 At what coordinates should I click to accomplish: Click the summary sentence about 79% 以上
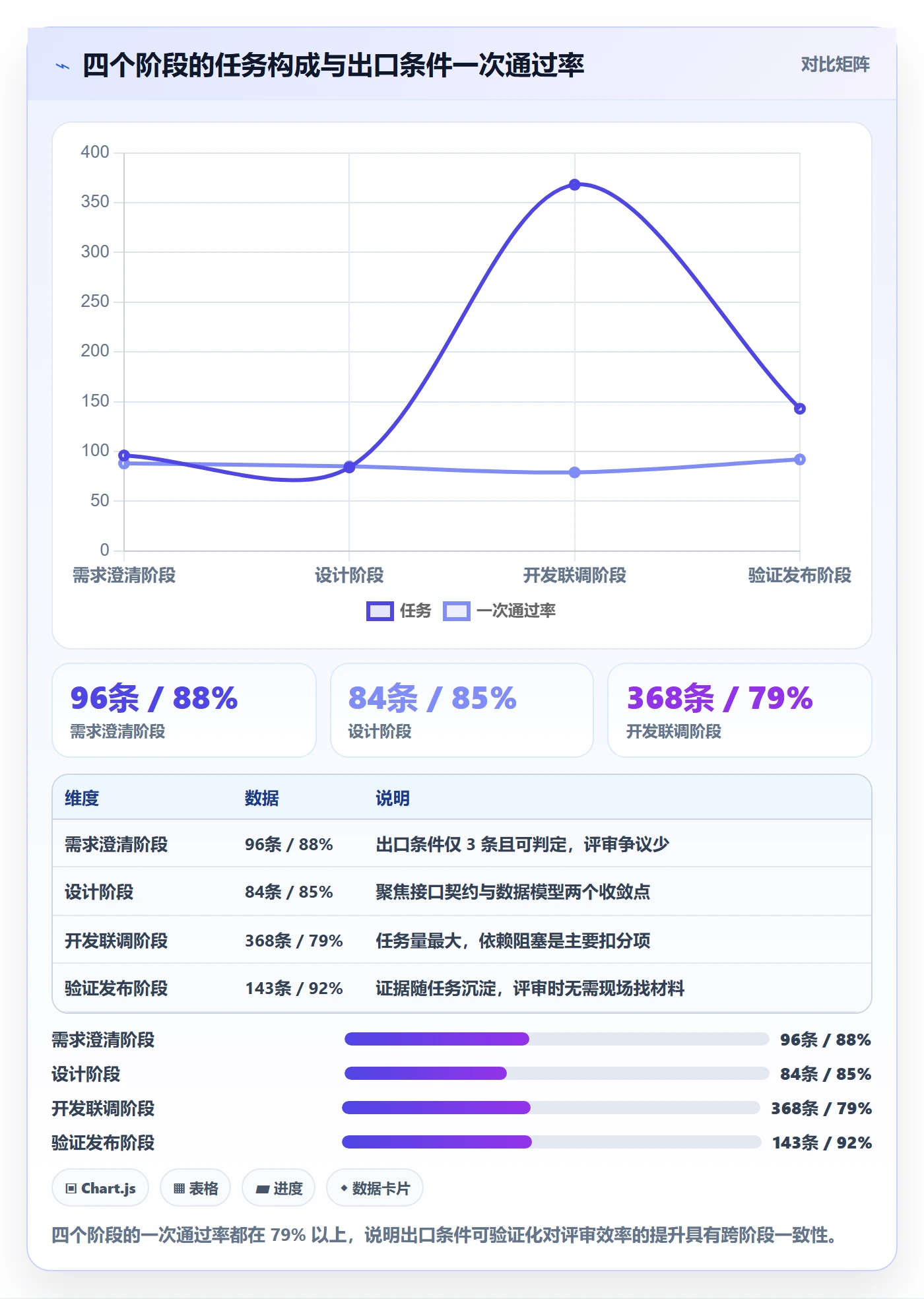pos(445,1235)
